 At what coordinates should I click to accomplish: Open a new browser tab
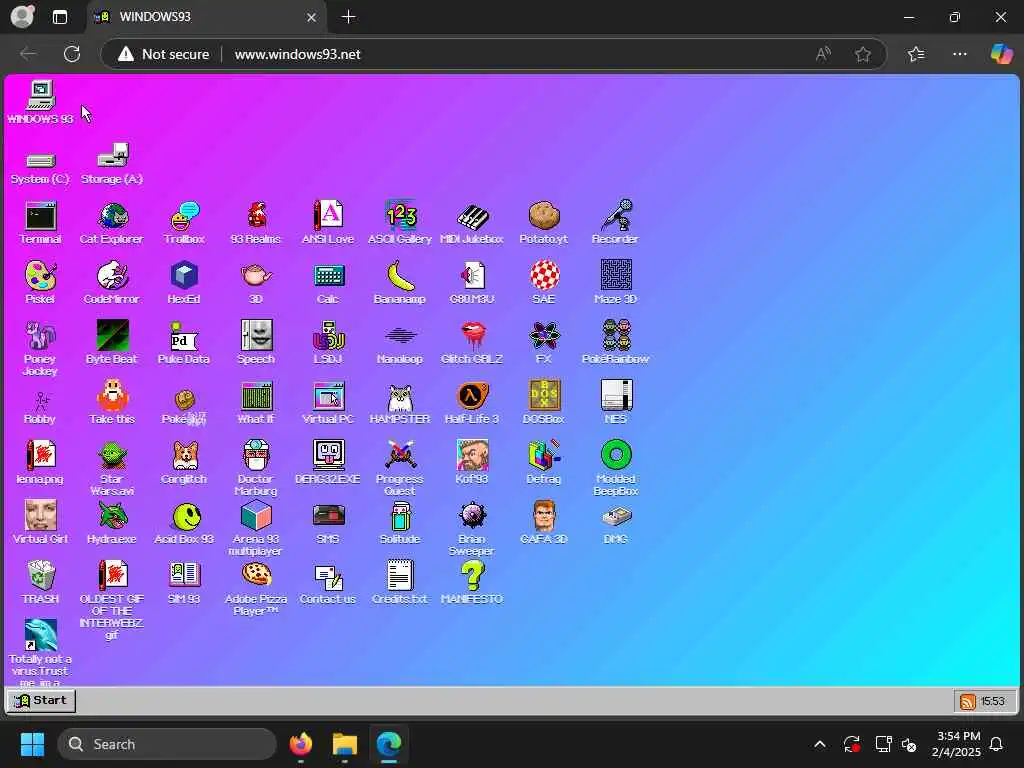[349, 17]
